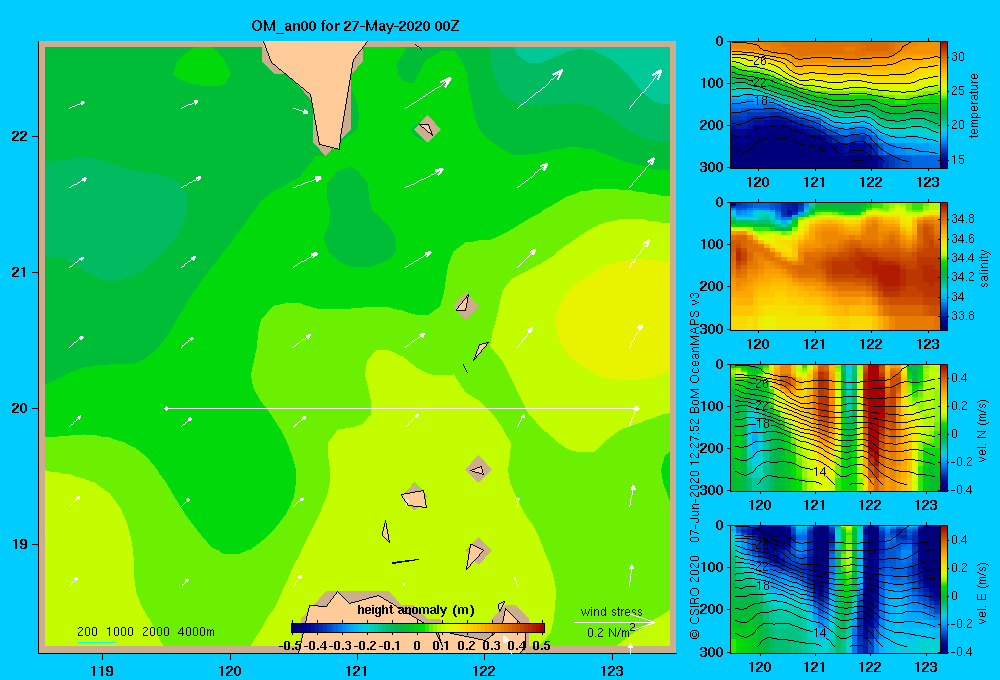This screenshot has height=680, width=1000.
Task: Click the "vel. E (m/s)" axis label
Action: [x=982, y=591]
